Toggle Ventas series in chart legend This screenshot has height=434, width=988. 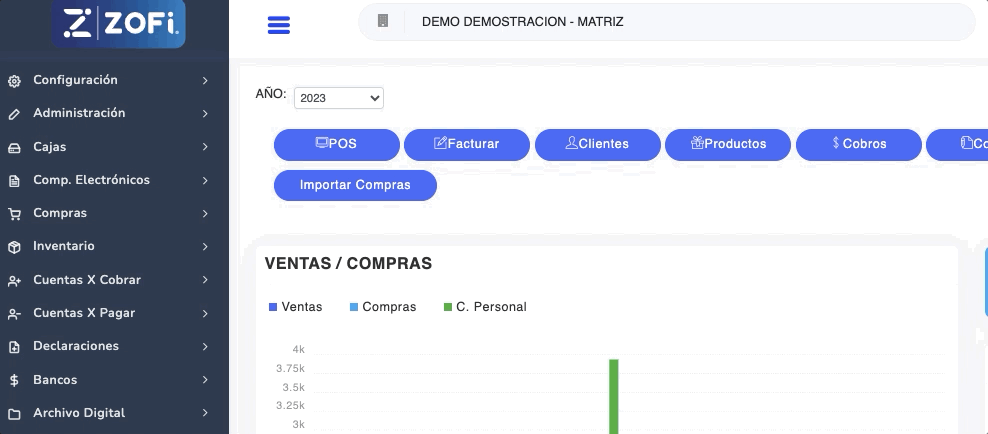pos(296,307)
